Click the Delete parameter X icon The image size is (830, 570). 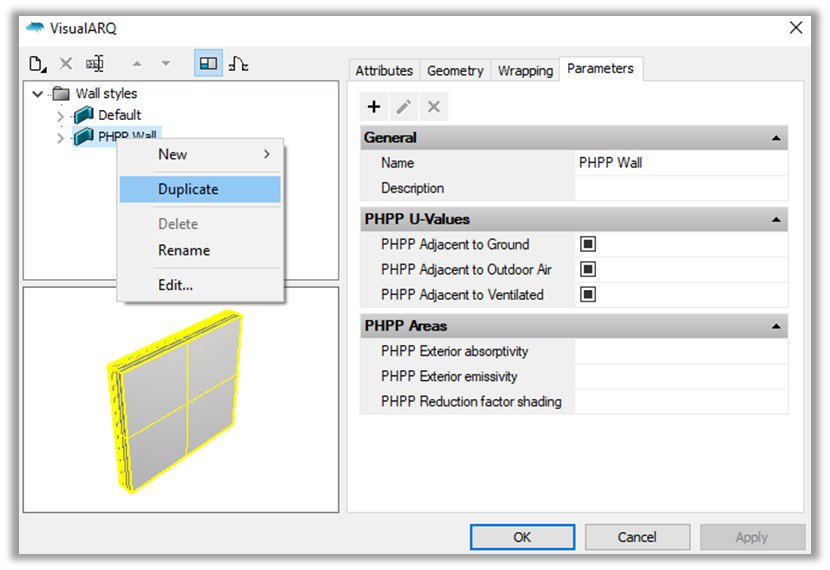tap(434, 107)
